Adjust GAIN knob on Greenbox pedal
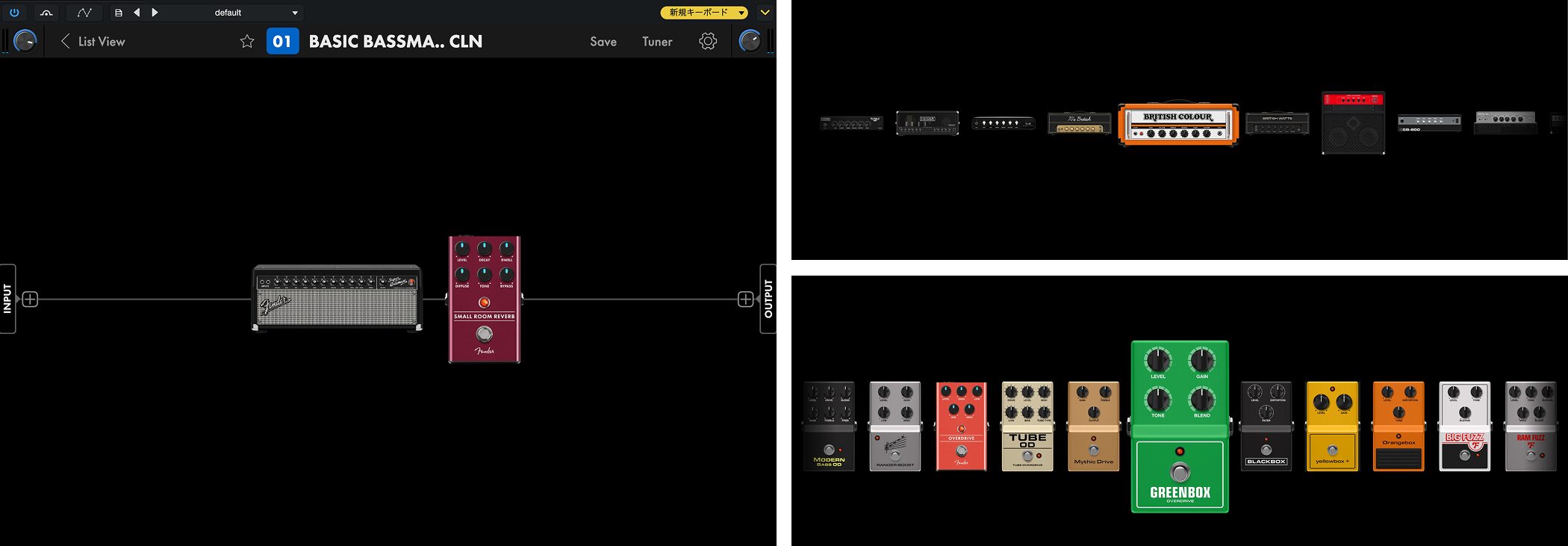 1202,361
